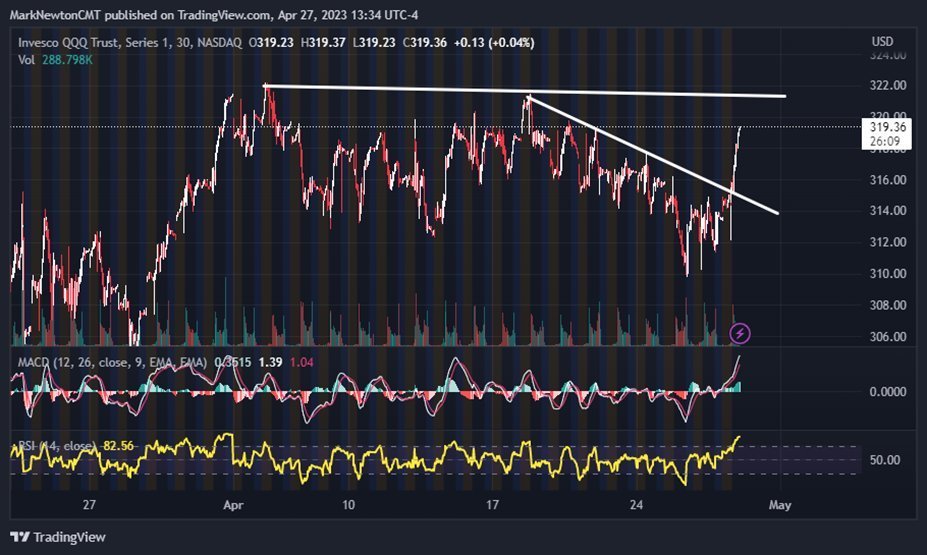This screenshot has width=927, height=555.
Task: Click the MACD value 1.39
Action: 270,362
